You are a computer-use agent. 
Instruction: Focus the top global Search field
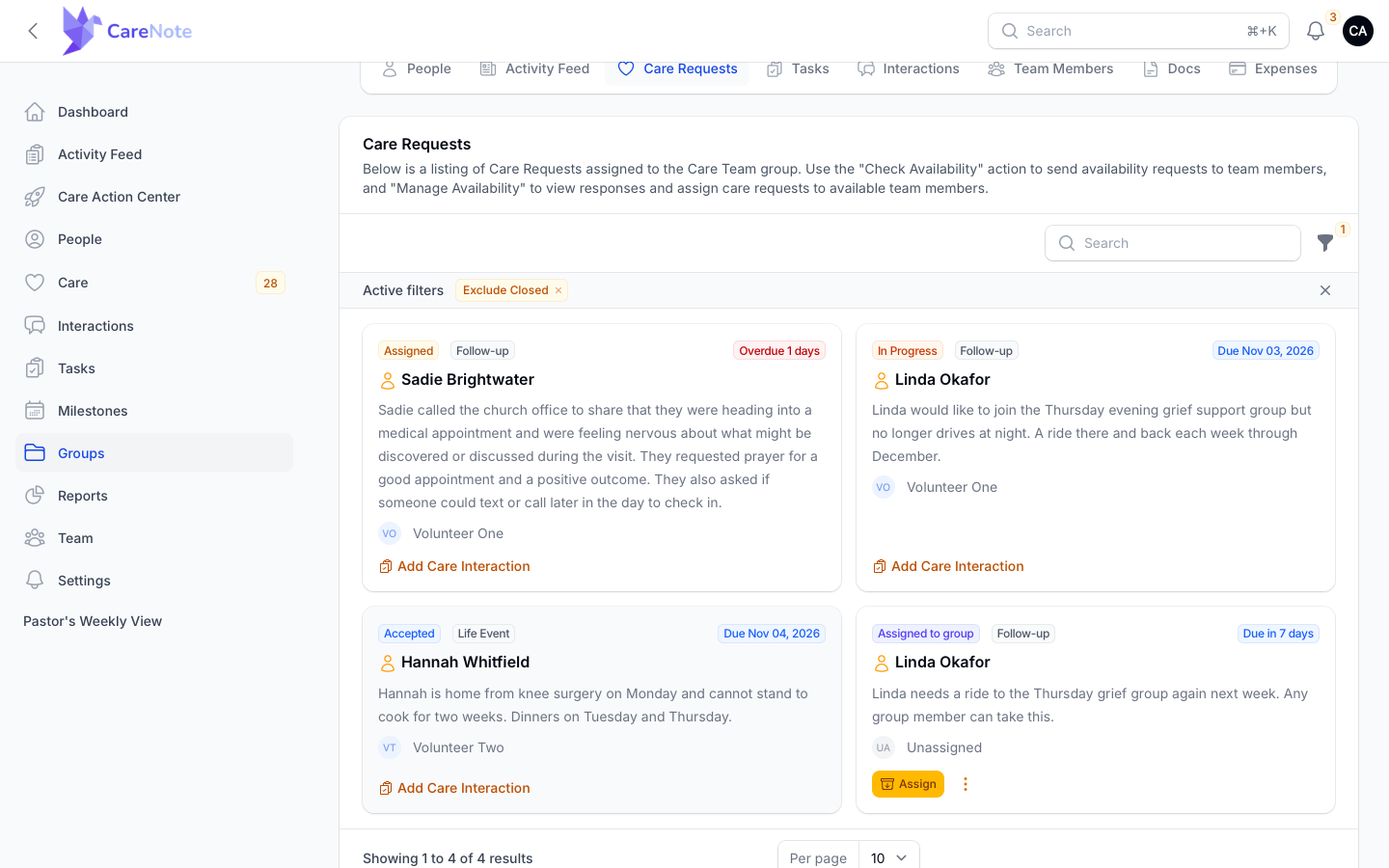1138,31
